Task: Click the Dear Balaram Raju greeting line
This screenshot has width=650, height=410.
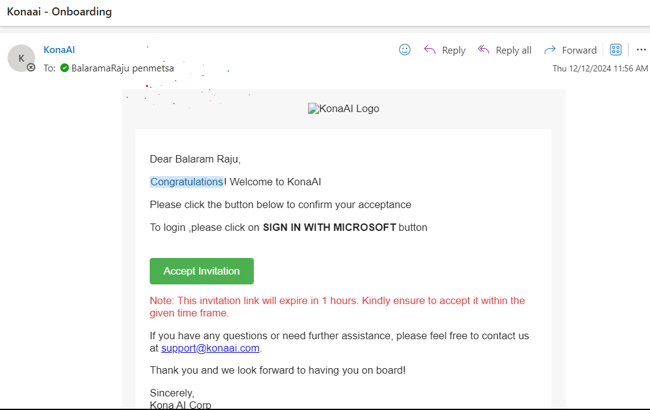Action: pos(195,159)
